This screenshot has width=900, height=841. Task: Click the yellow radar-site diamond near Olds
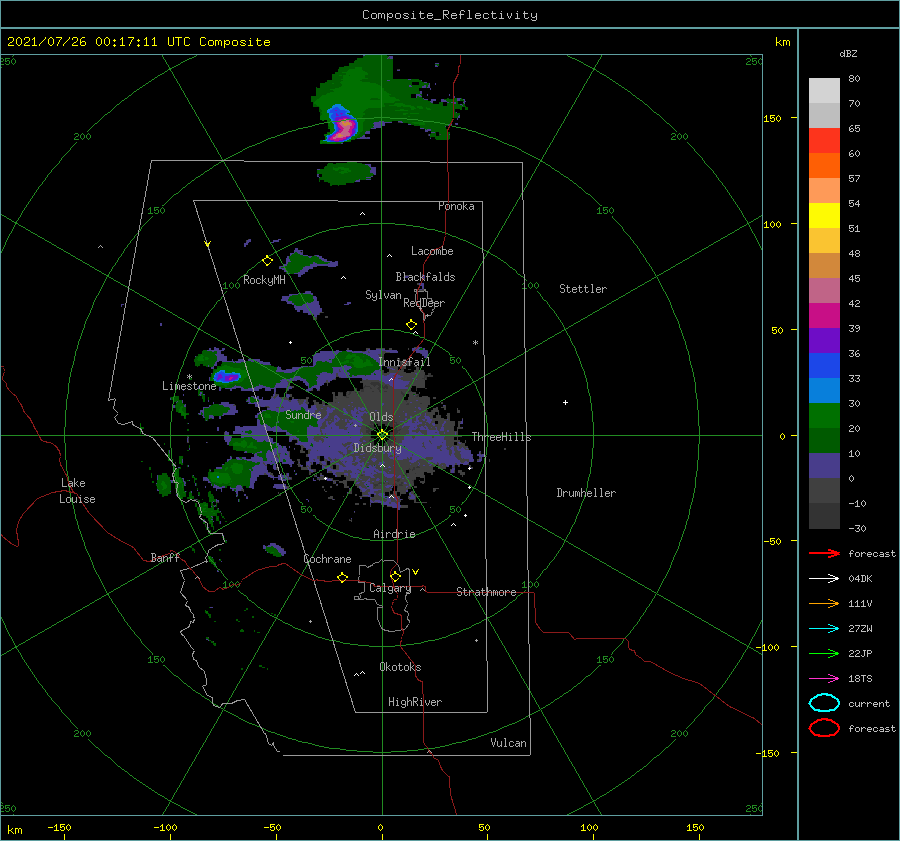pos(382,435)
